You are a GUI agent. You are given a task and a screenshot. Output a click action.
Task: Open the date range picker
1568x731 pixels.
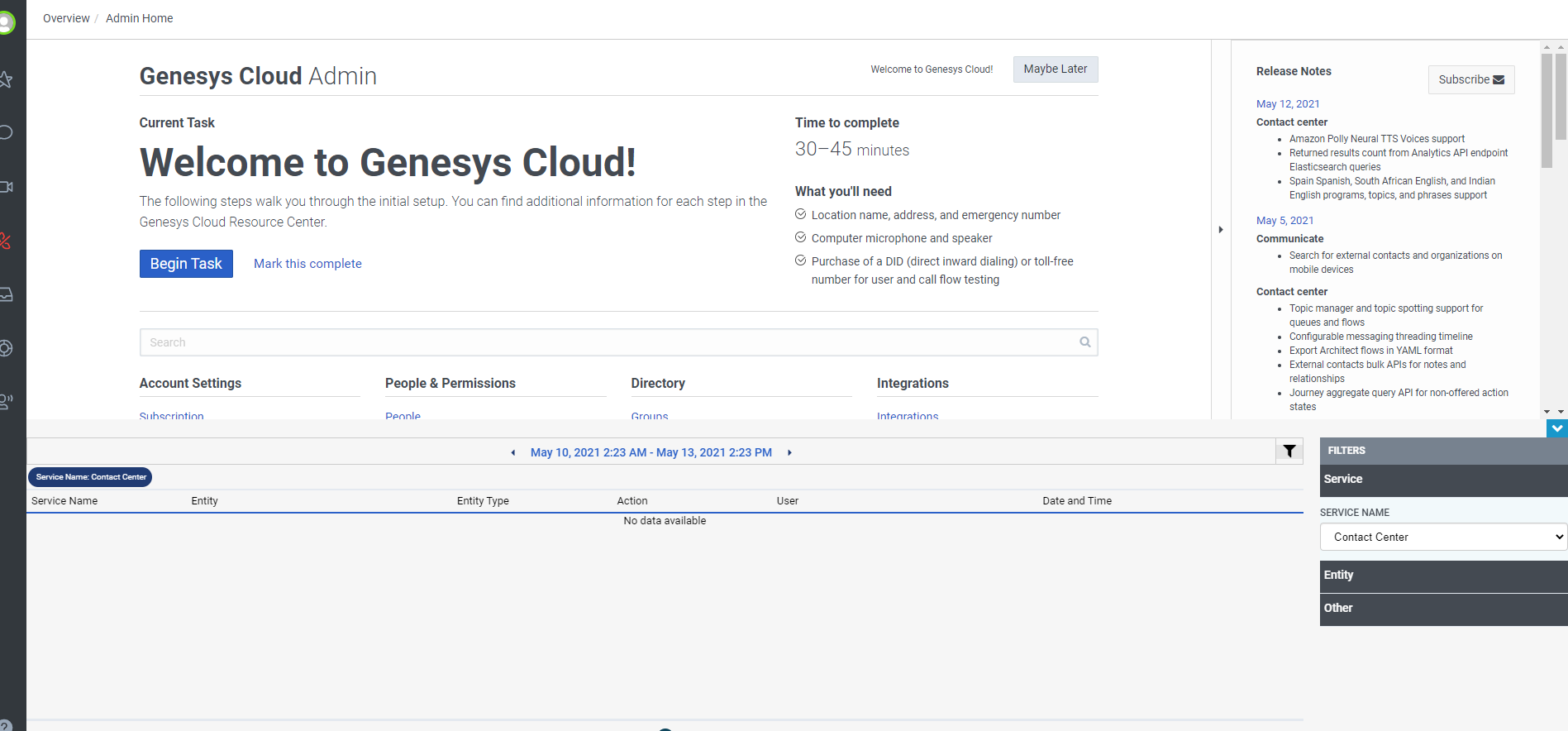coord(651,452)
